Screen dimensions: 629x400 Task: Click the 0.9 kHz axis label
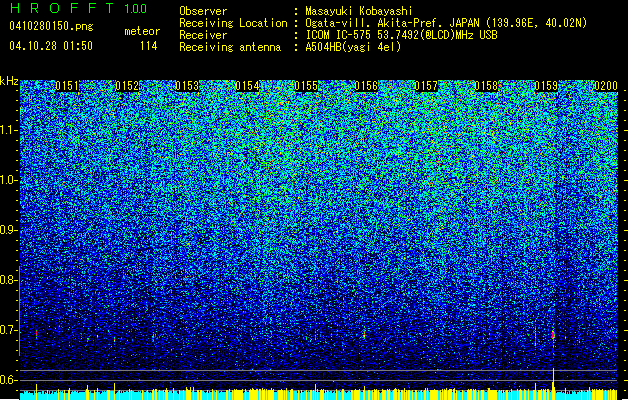pos(9,230)
